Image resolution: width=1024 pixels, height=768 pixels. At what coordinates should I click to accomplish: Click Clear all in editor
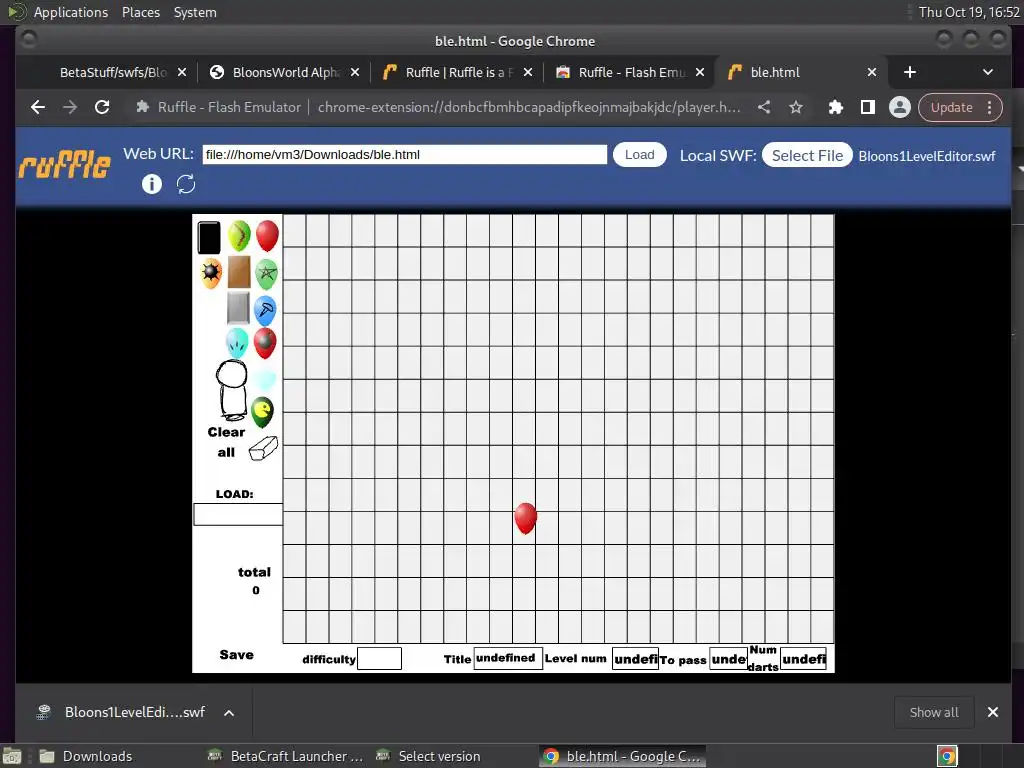click(226, 442)
